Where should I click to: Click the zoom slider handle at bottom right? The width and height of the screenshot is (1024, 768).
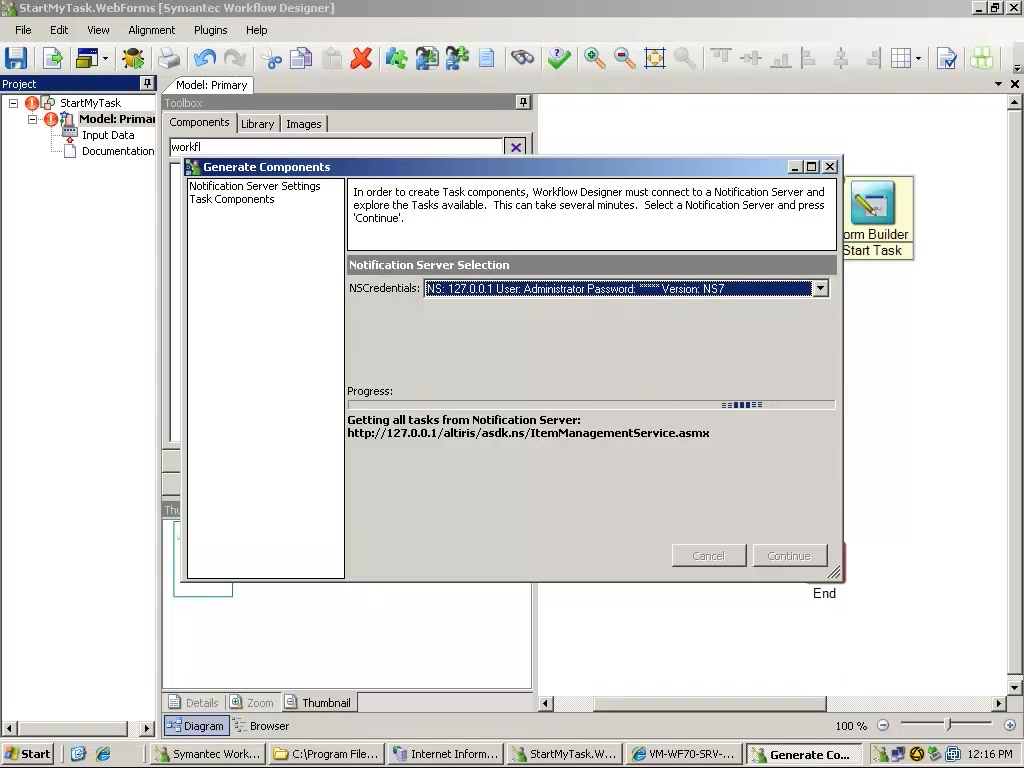coord(948,724)
